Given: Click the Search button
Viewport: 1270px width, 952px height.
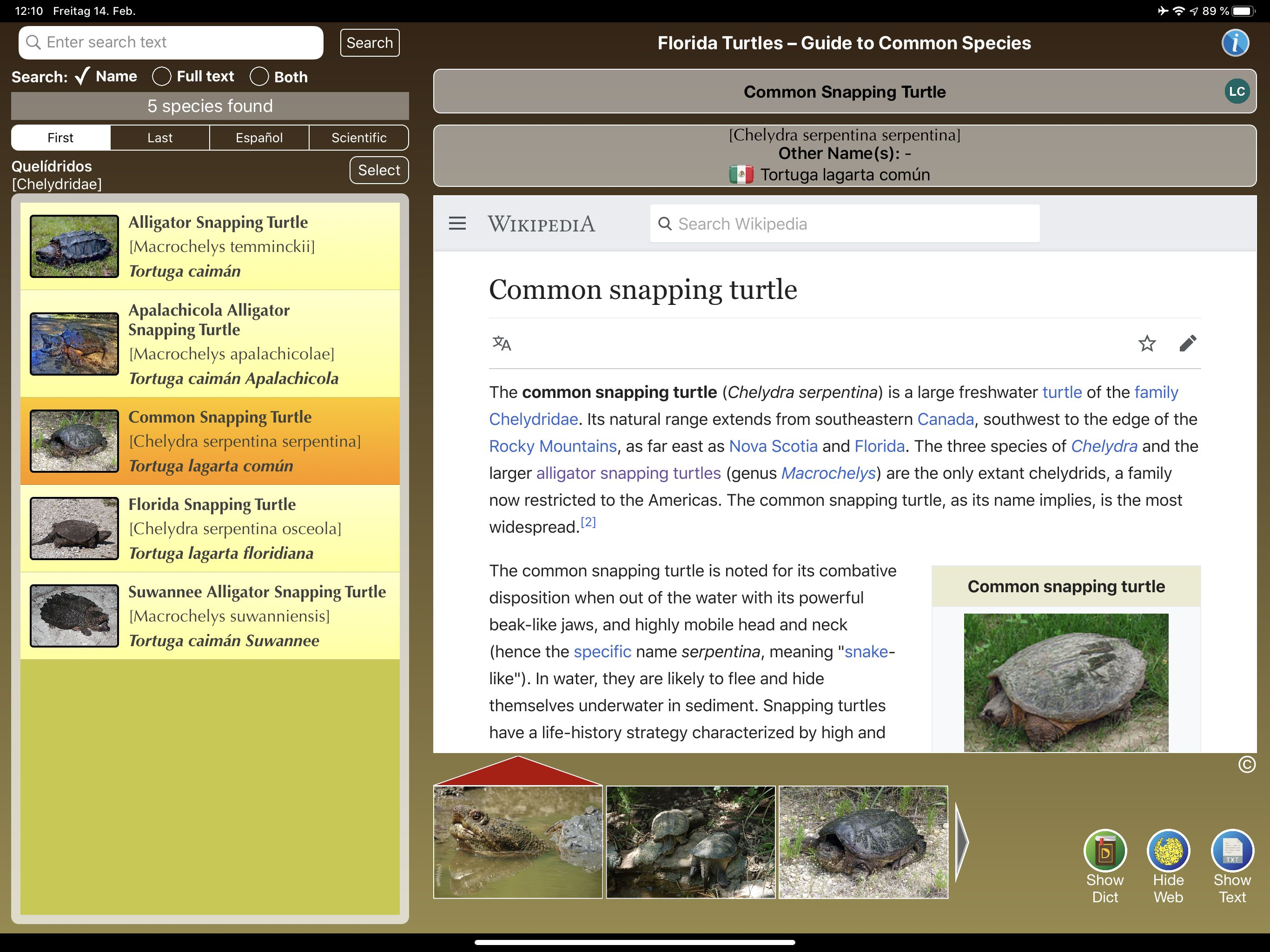Looking at the screenshot, I should coord(370,42).
